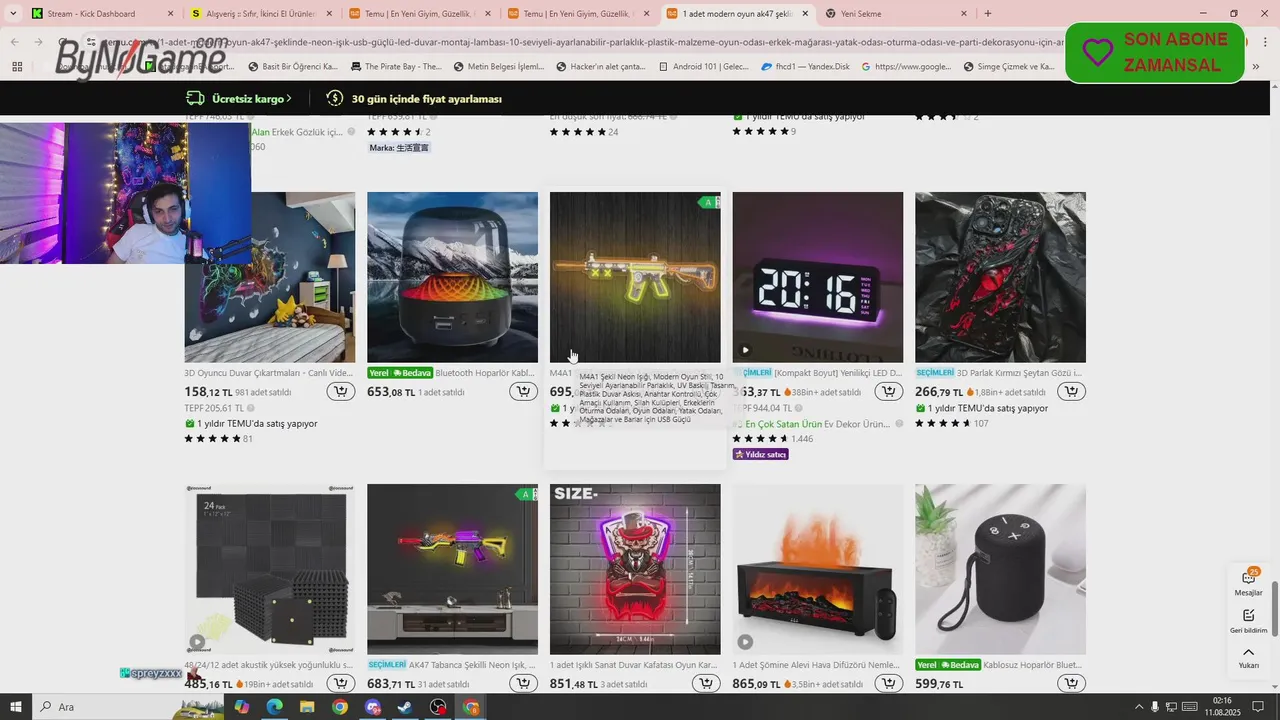Viewport: 1280px width, 720px height.
Task: Open the 3D red devil eye case image
Action: 1000,277
